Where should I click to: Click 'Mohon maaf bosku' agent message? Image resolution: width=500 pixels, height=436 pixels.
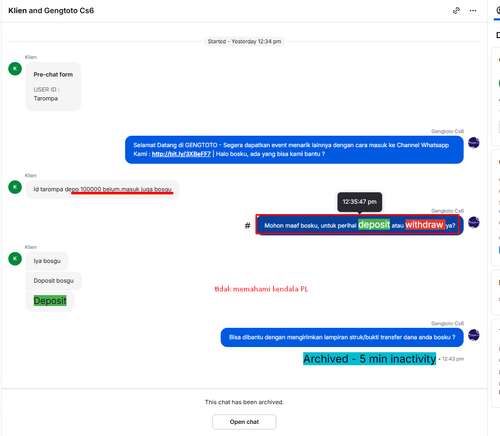coord(360,225)
